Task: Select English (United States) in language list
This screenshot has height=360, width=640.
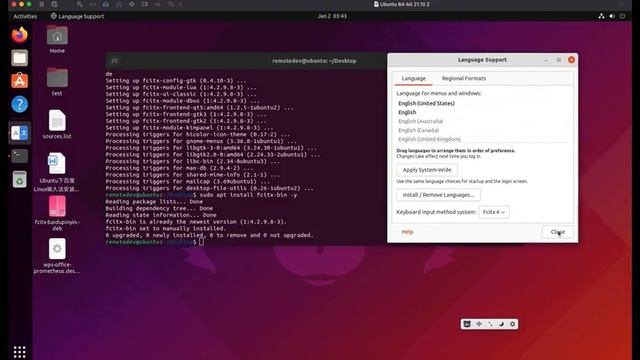Action: point(427,103)
